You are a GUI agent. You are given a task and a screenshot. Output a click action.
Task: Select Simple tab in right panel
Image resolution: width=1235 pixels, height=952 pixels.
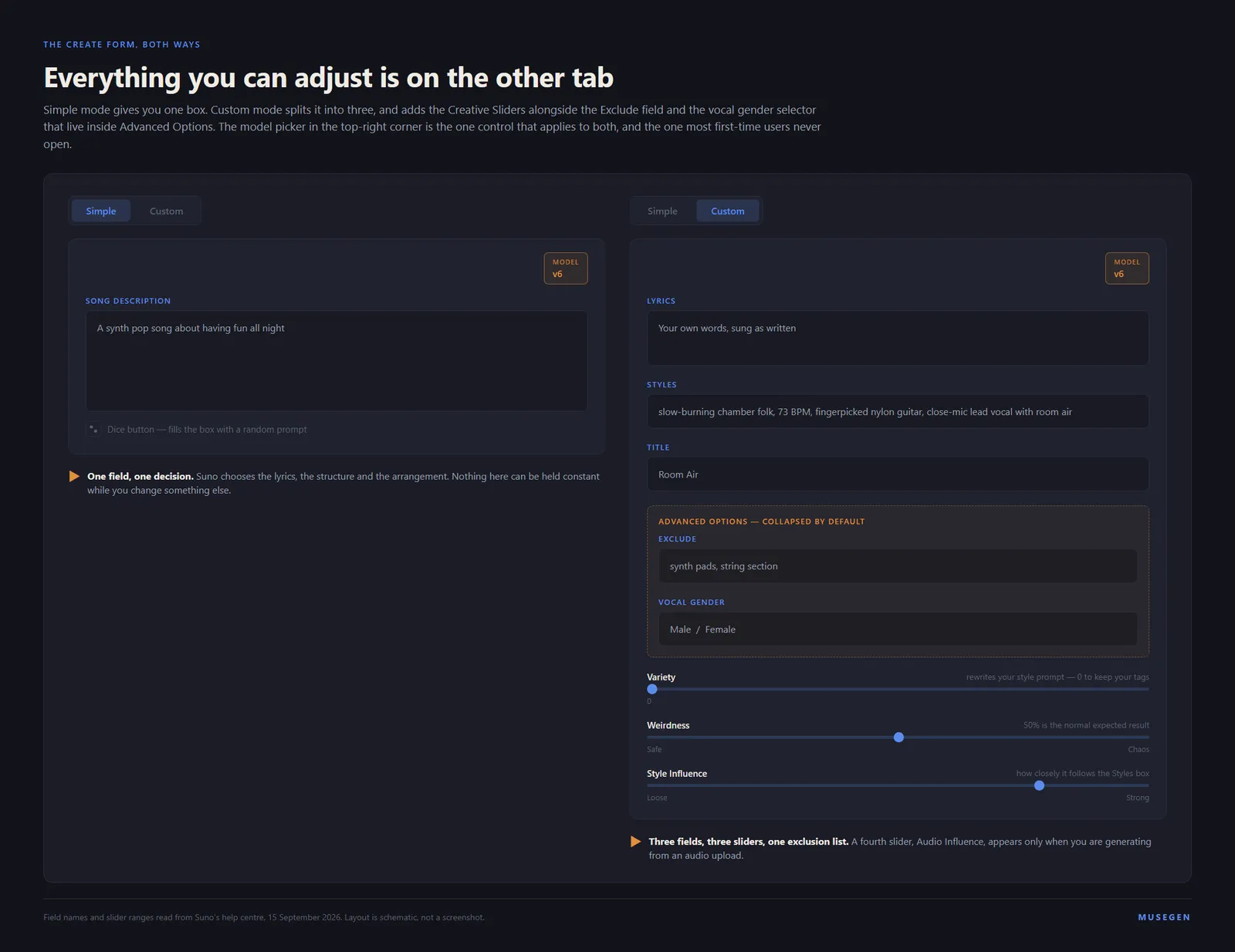662,211
